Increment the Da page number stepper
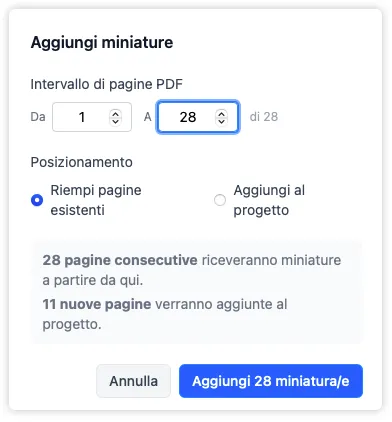 [115, 113]
